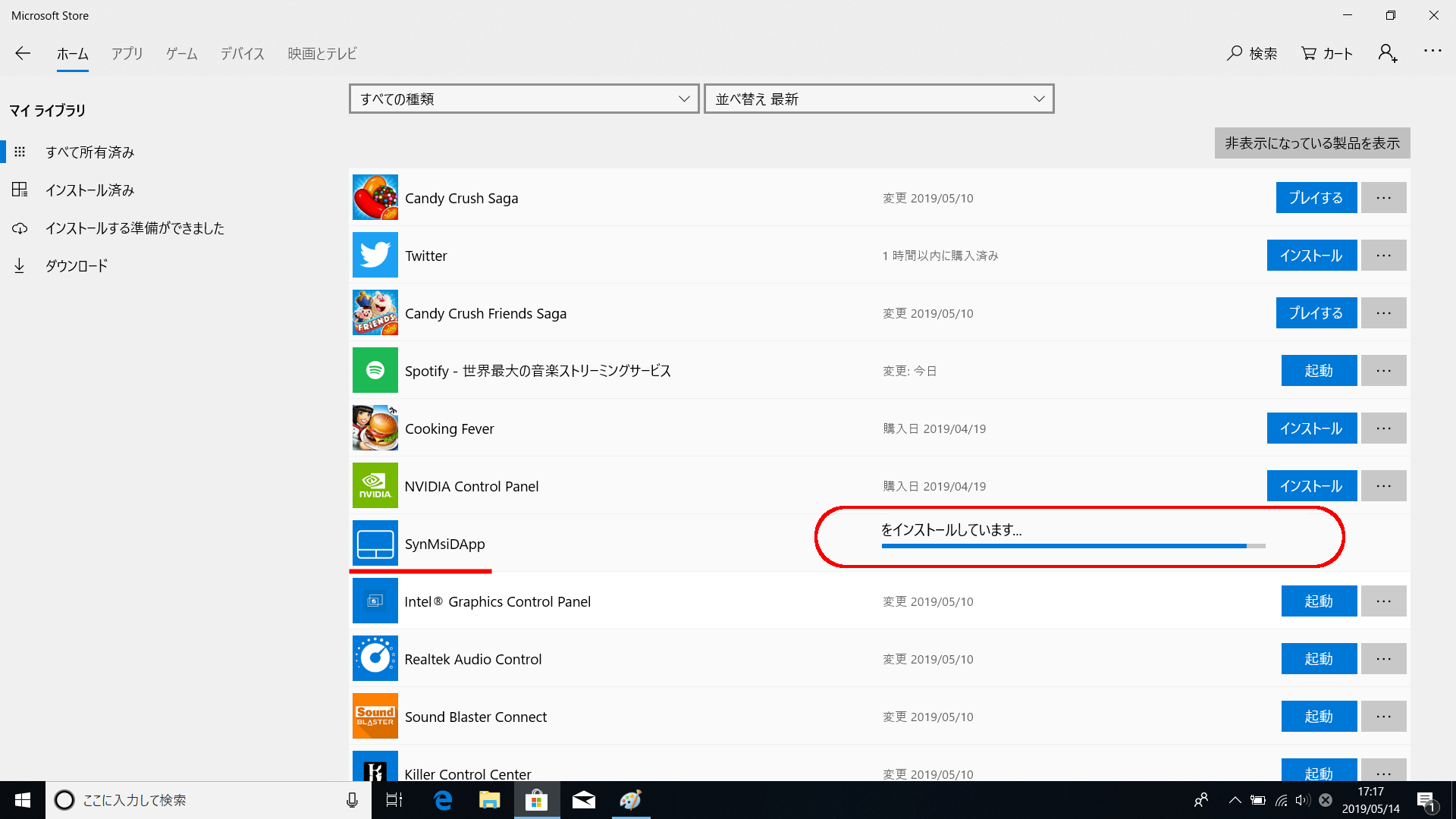Click the NVIDIA Control Panel icon

point(375,485)
